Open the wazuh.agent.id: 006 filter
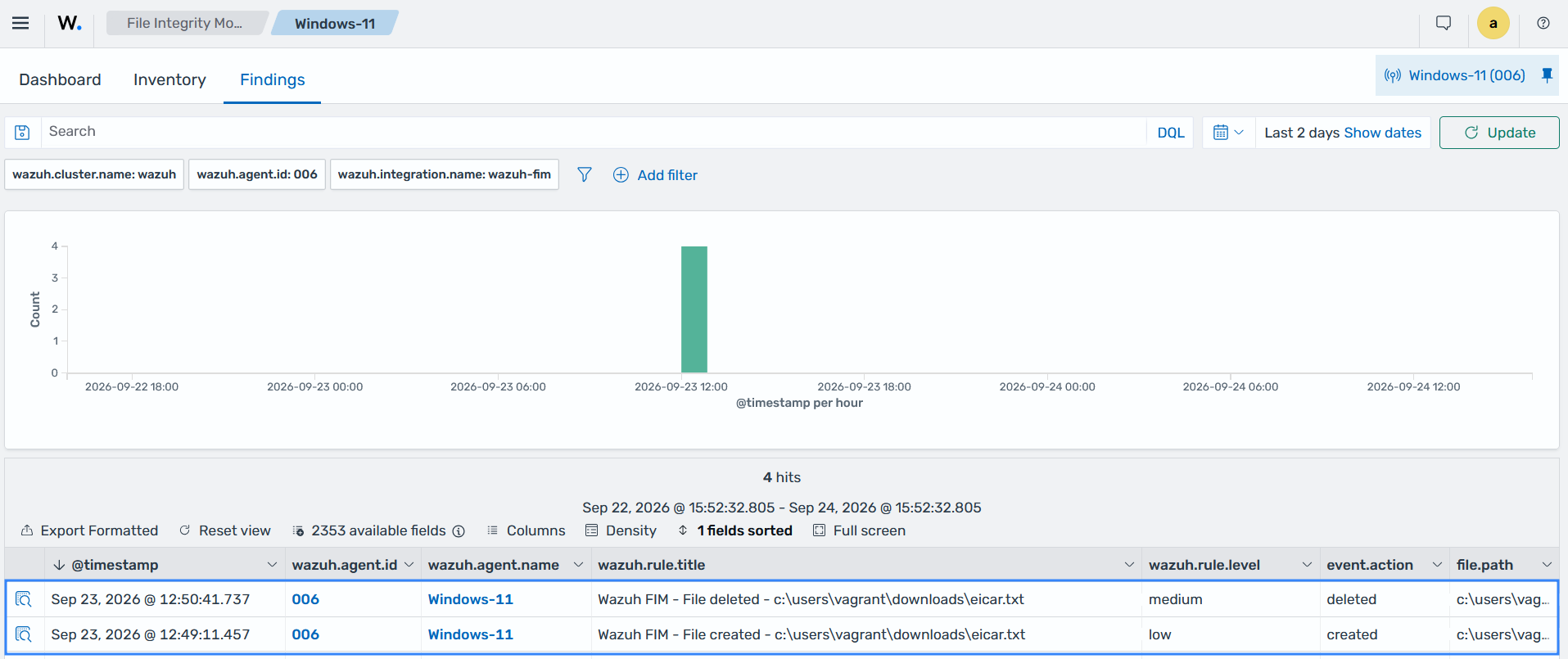The image size is (1568, 659). point(257,174)
